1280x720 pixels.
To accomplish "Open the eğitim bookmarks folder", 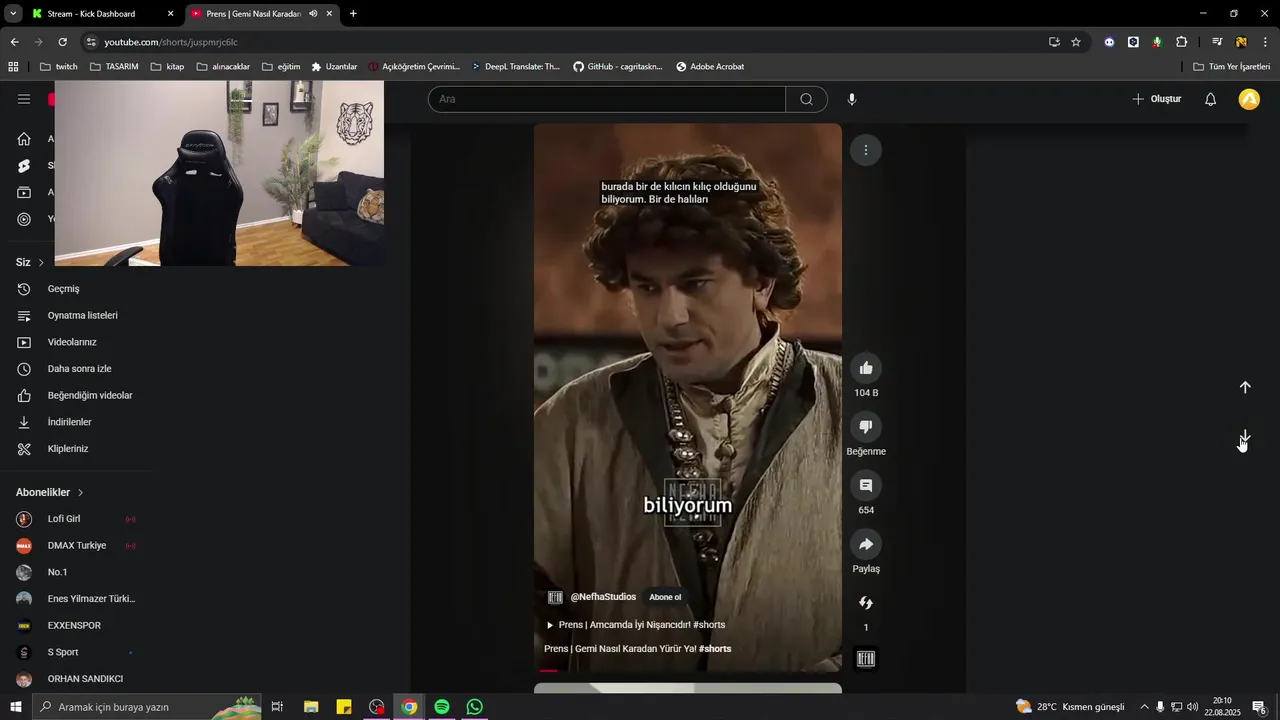I will tap(281, 67).
